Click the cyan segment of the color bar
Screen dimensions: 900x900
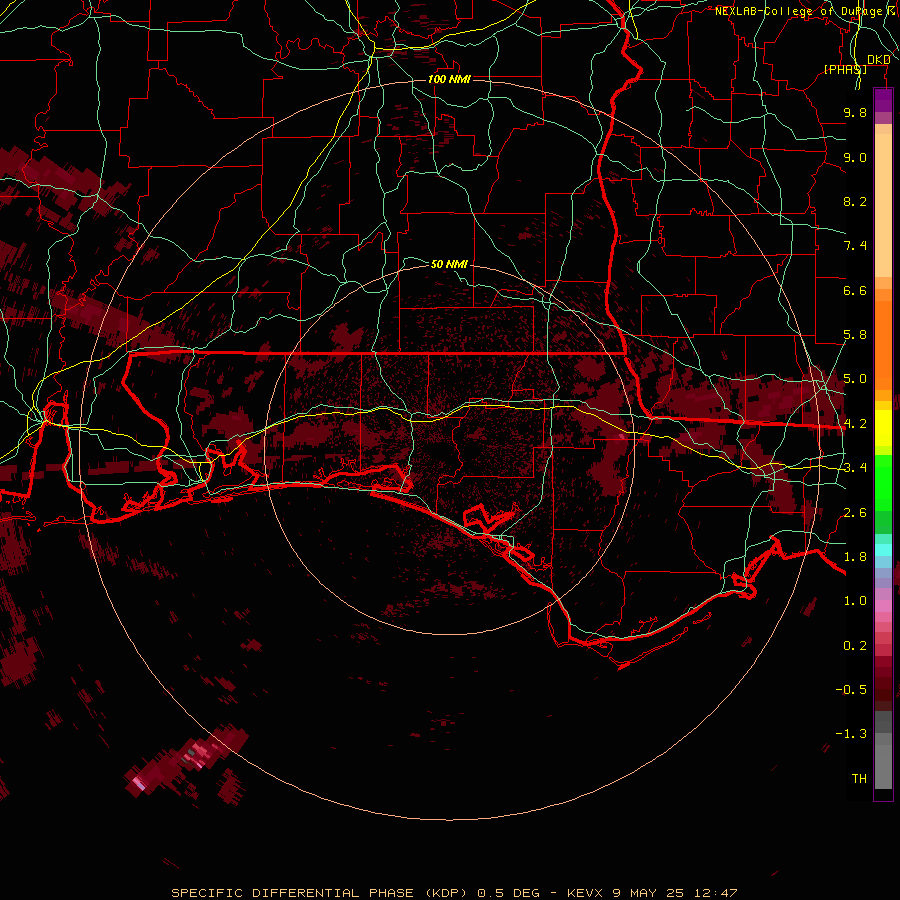pos(883,550)
